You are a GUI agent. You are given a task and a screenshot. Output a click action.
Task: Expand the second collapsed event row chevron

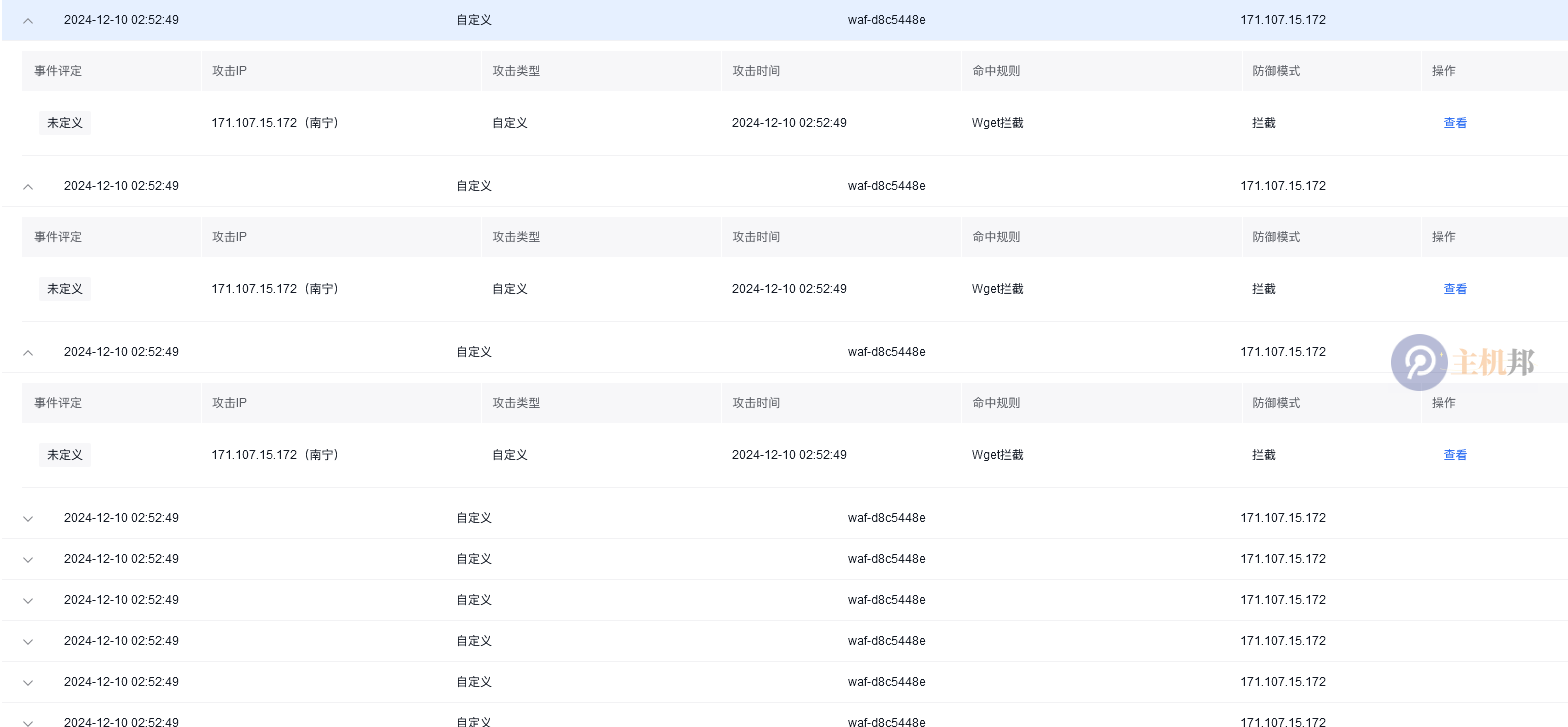pos(28,559)
